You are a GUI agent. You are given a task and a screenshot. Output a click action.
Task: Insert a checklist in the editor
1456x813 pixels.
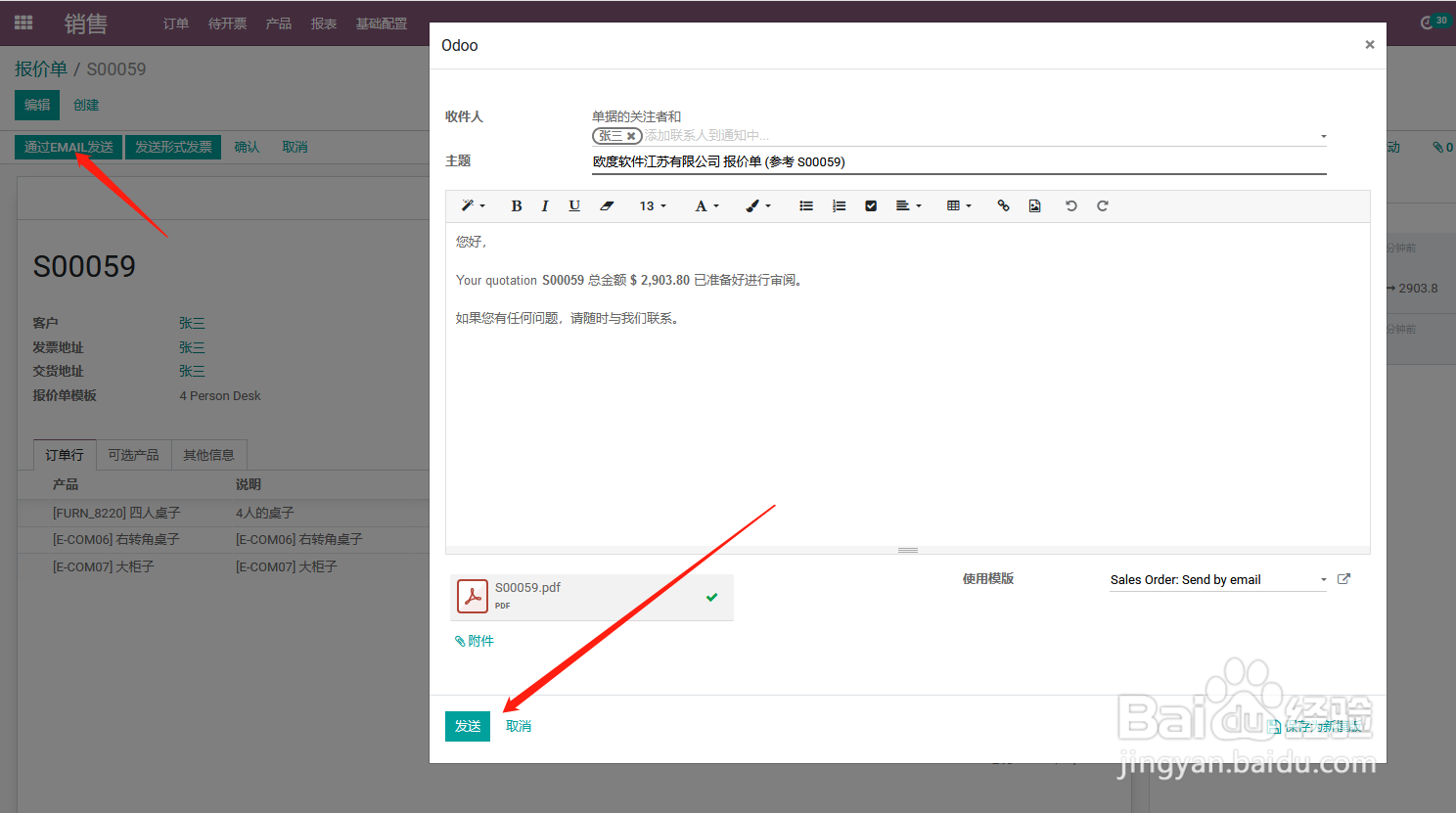point(871,205)
